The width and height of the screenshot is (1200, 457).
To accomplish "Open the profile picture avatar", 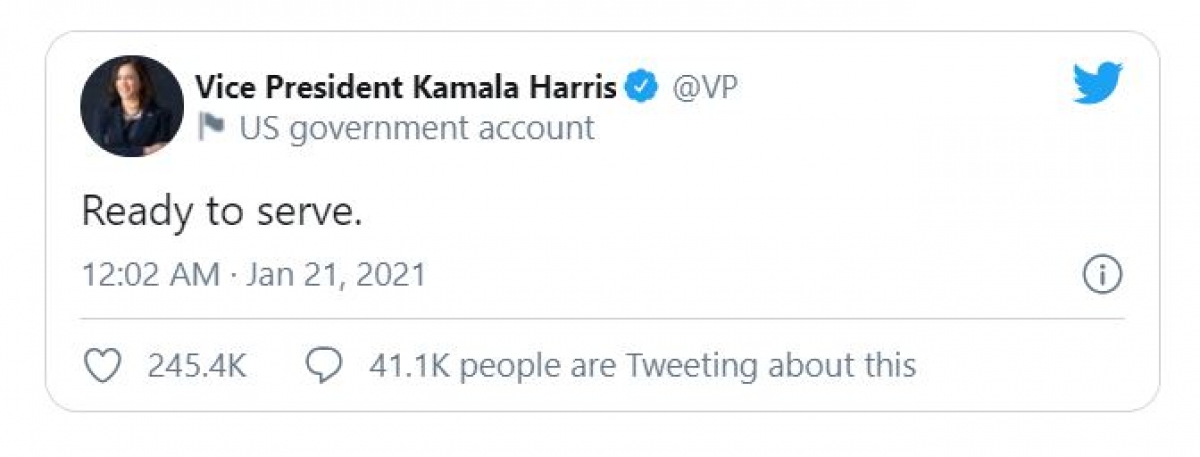I will point(132,106).
